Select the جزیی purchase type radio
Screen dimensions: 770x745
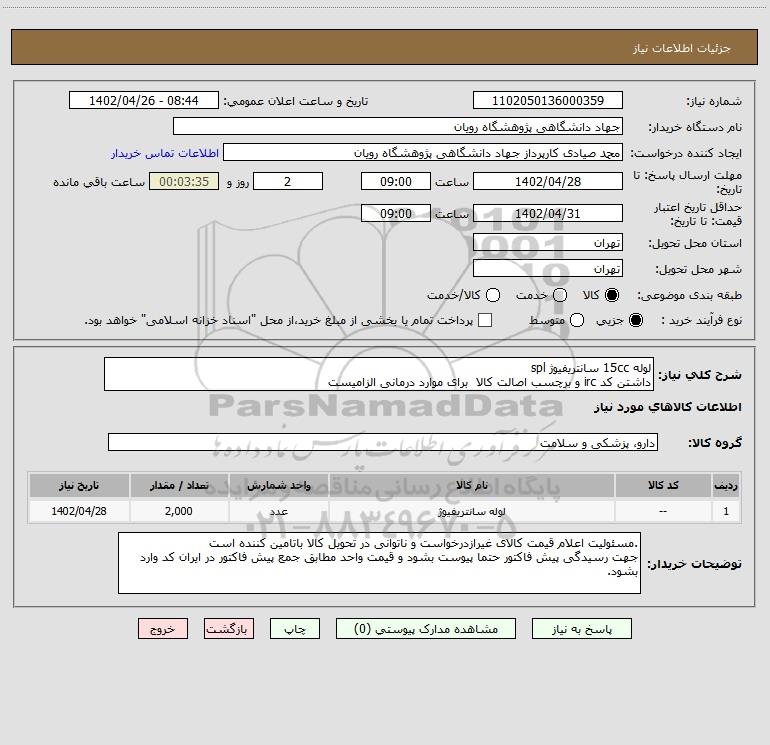[x=635, y=320]
